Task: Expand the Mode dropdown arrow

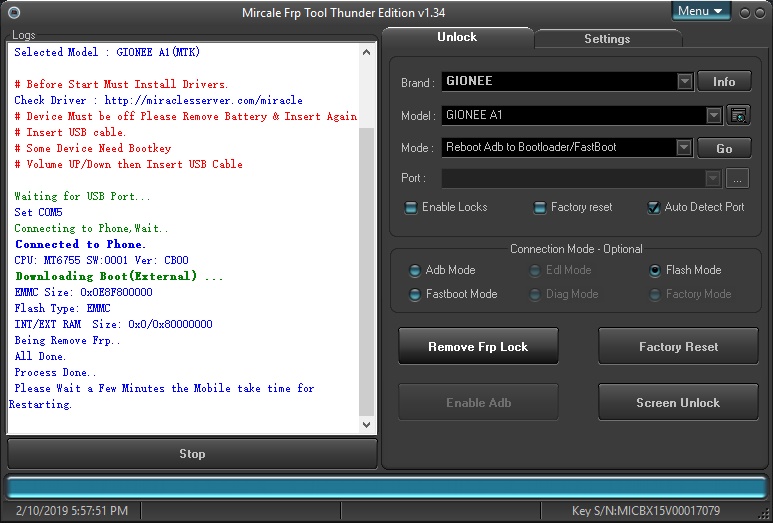Action: [x=683, y=147]
